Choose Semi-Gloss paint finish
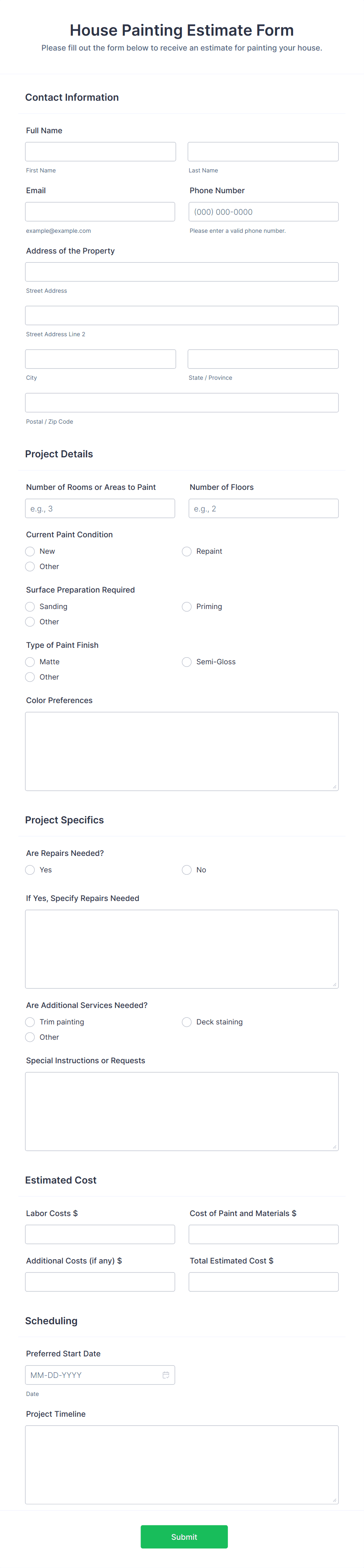 click(x=187, y=662)
